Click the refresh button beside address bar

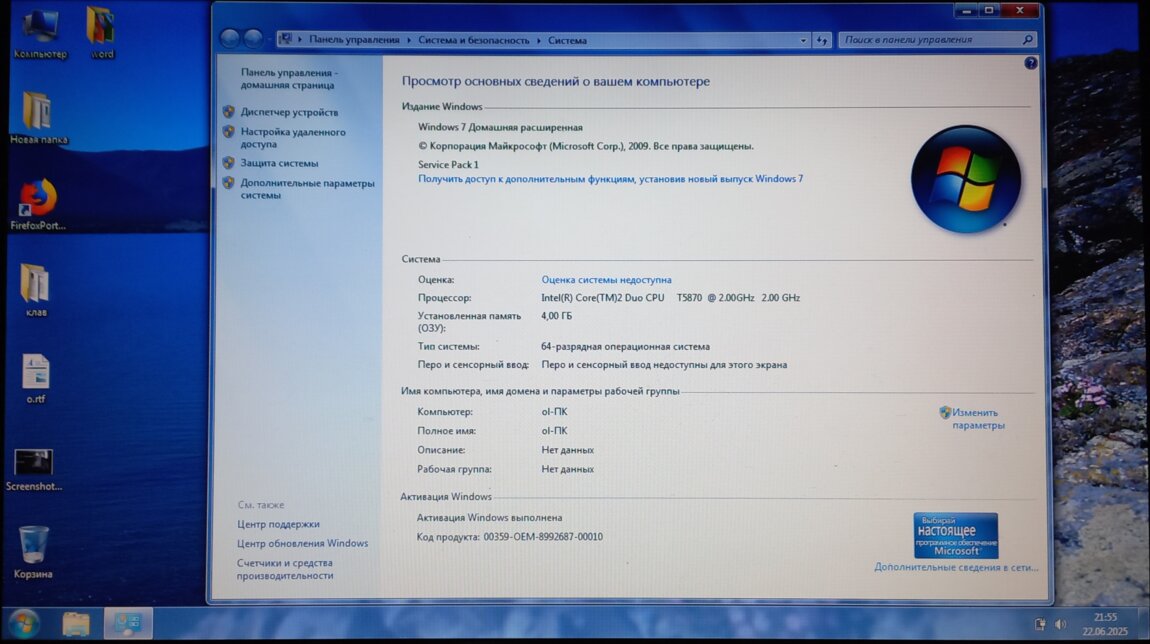tap(822, 40)
